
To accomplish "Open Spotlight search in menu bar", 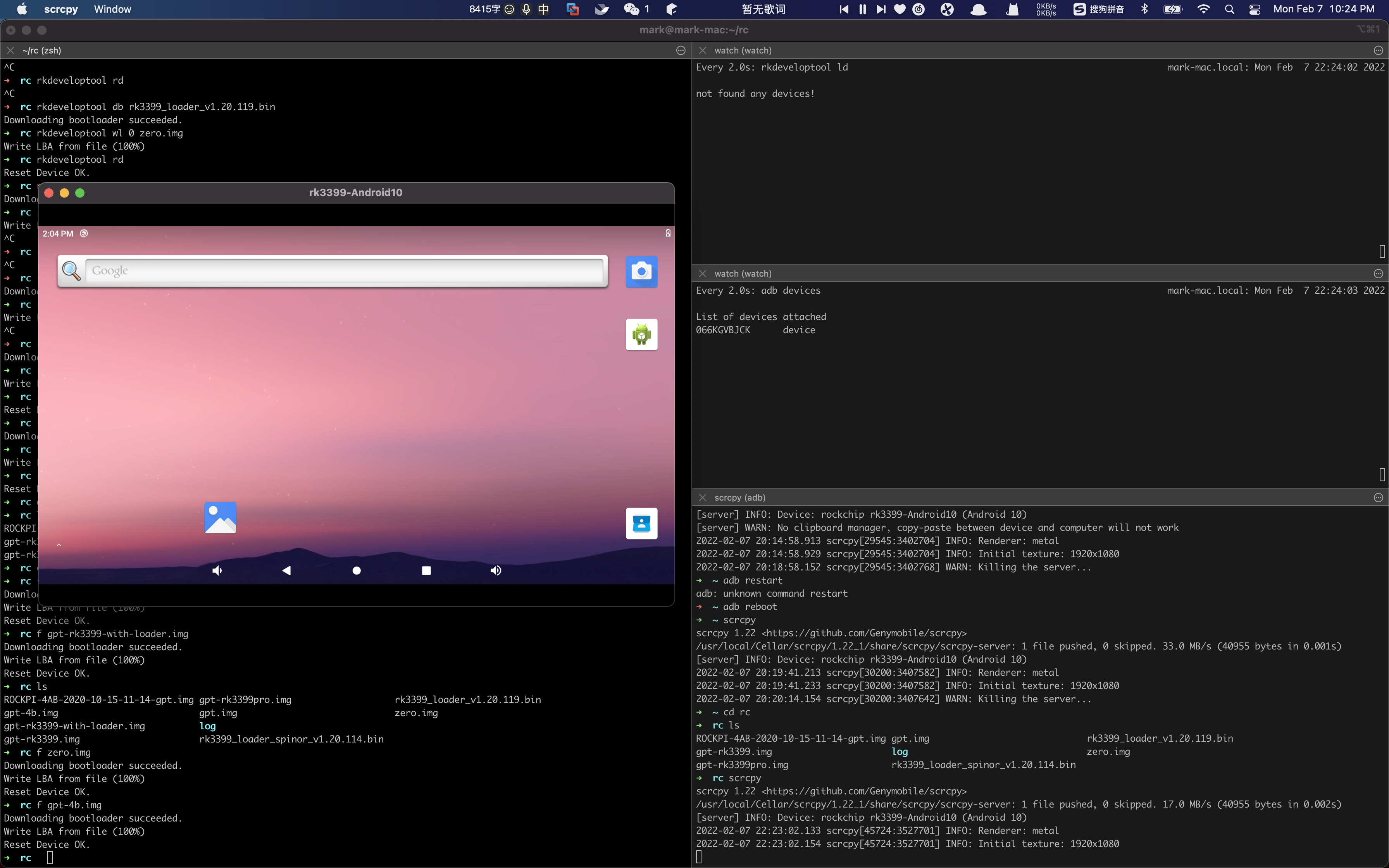I will (x=1229, y=9).
